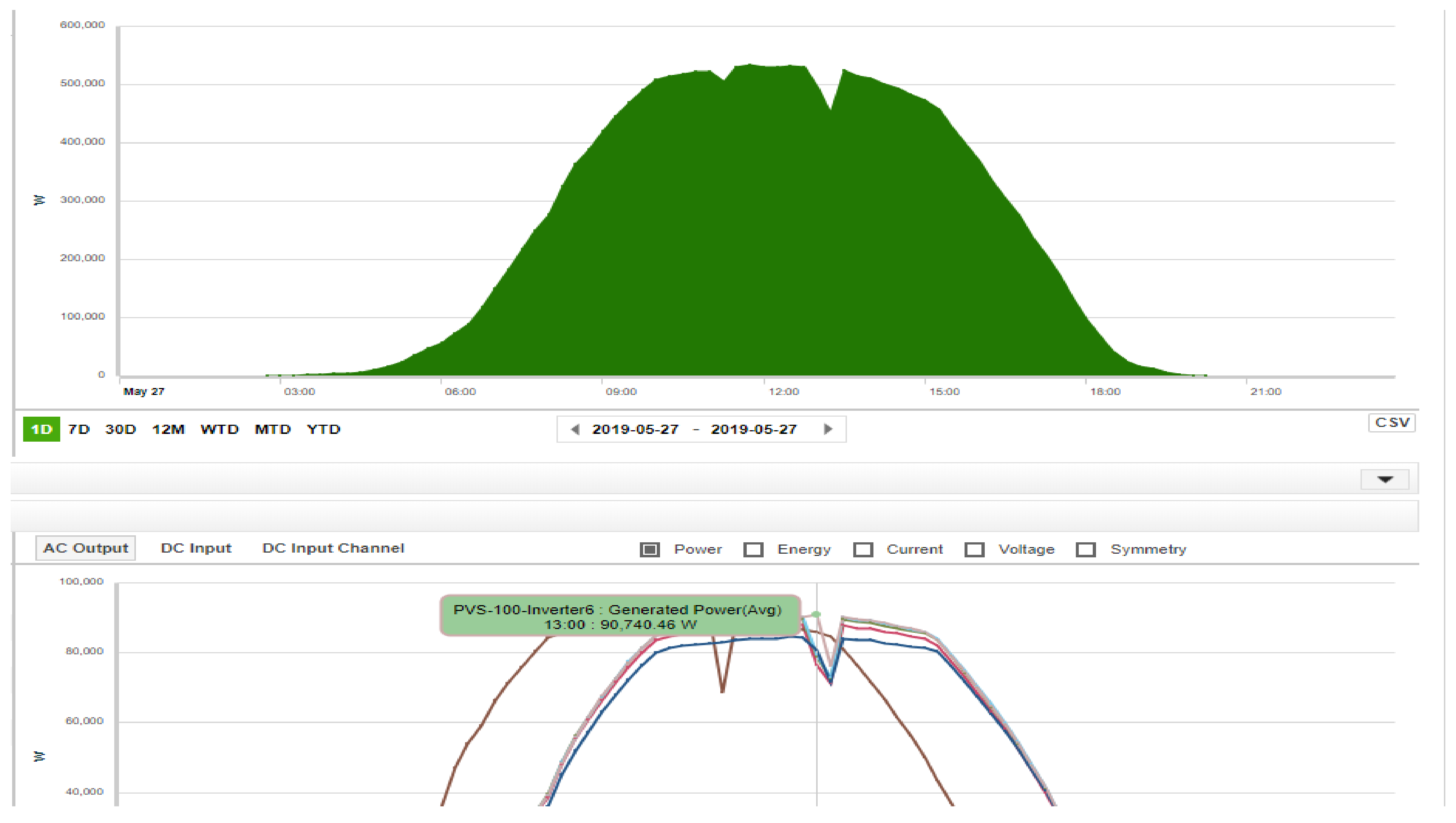Select WTD week-to-date range
The width and height of the screenshot is (1456, 823).
(x=219, y=429)
